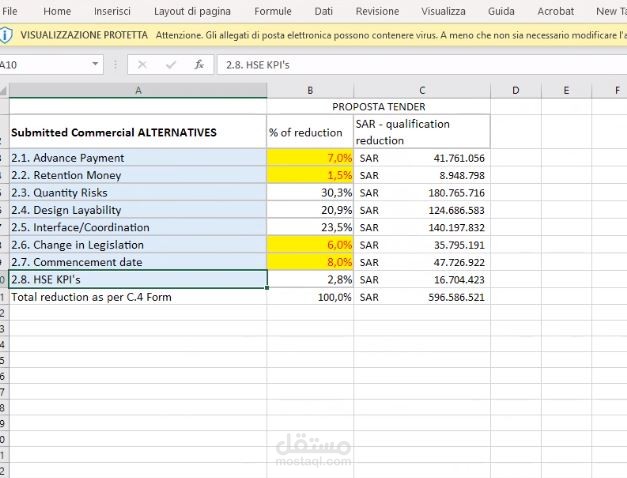Click the formula bar confirm checkmark icon
This screenshot has height=478, width=627.
point(171,64)
